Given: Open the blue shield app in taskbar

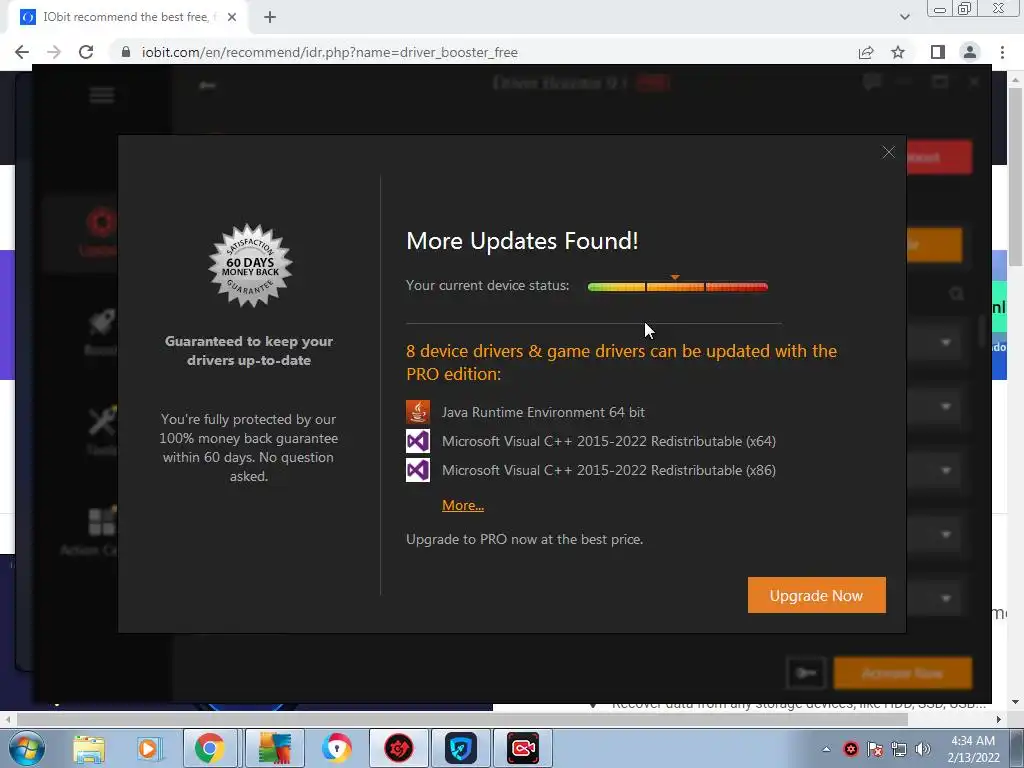Looking at the screenshot, I should [460, 748].
